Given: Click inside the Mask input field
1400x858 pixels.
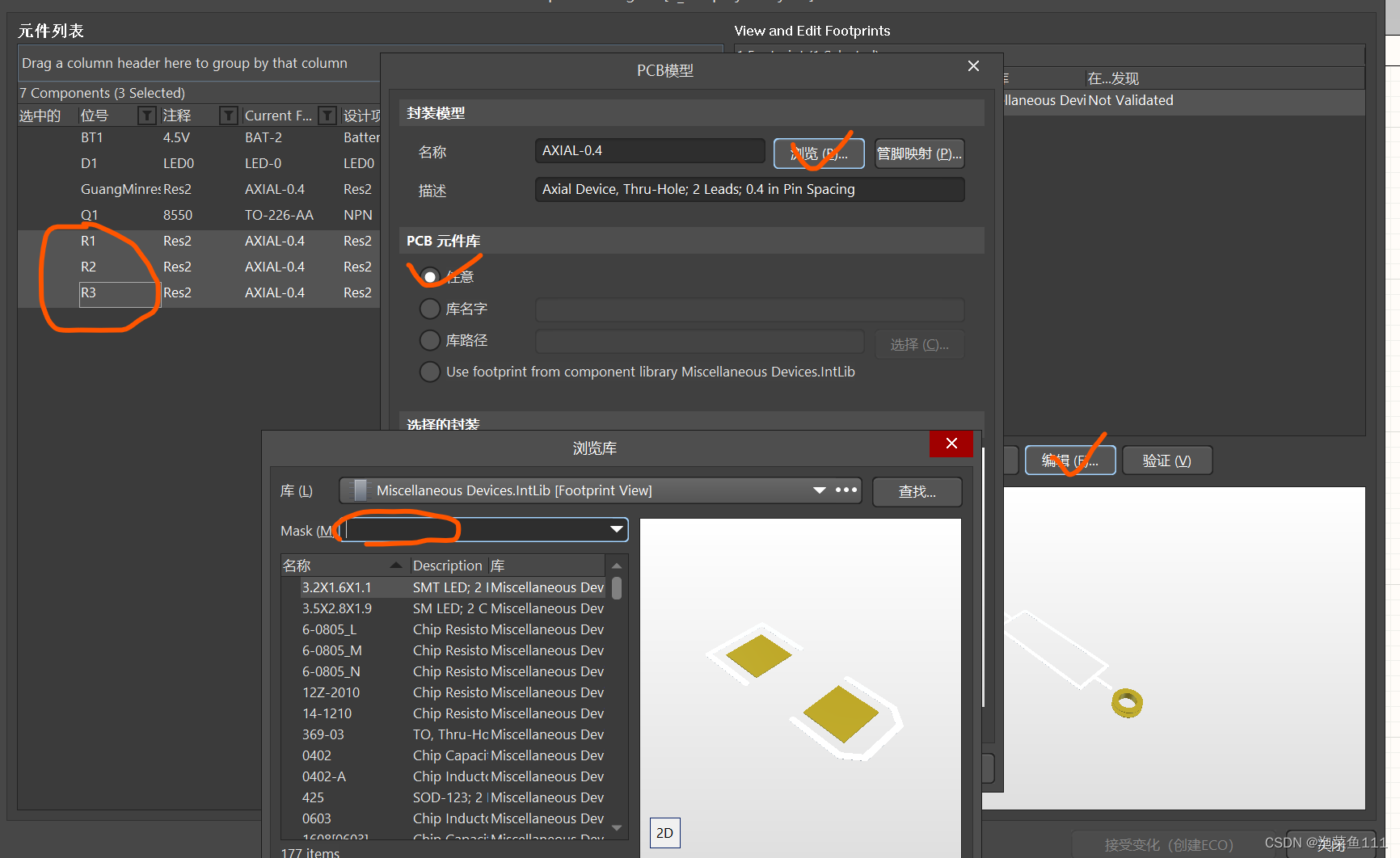Looking at the screenshot, I should [x=453, y=529].
